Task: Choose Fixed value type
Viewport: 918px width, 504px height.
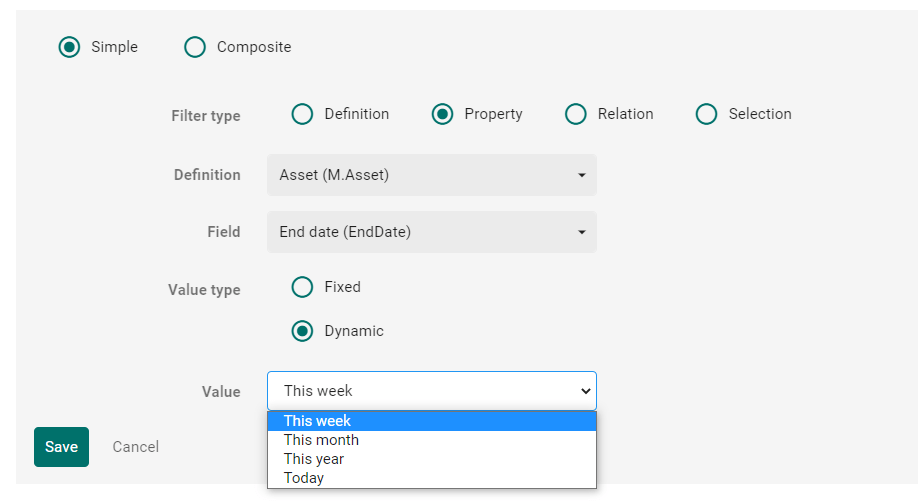Action: tap(302, 287)
